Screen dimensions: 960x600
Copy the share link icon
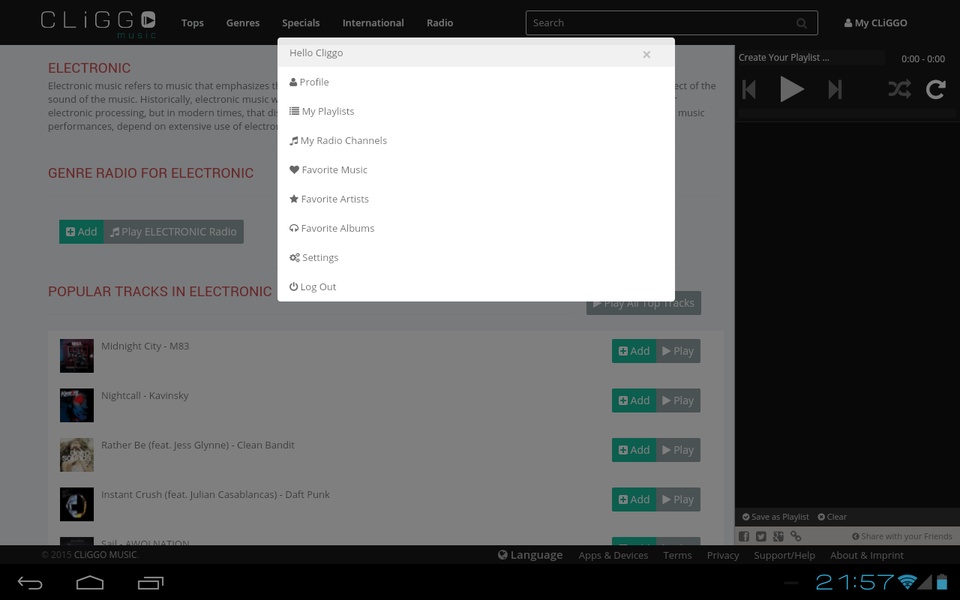(x=795, y=536)
